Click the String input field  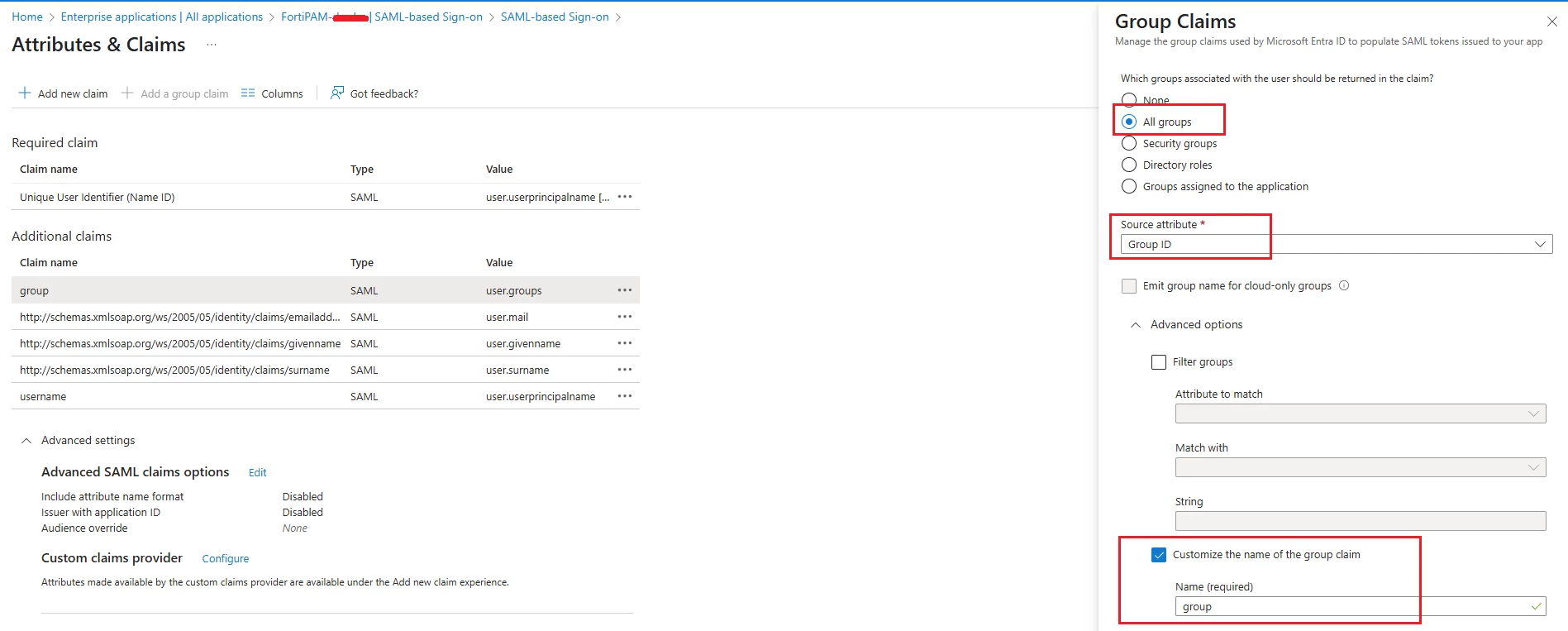pyautogui.click(x=1361, y=521)
